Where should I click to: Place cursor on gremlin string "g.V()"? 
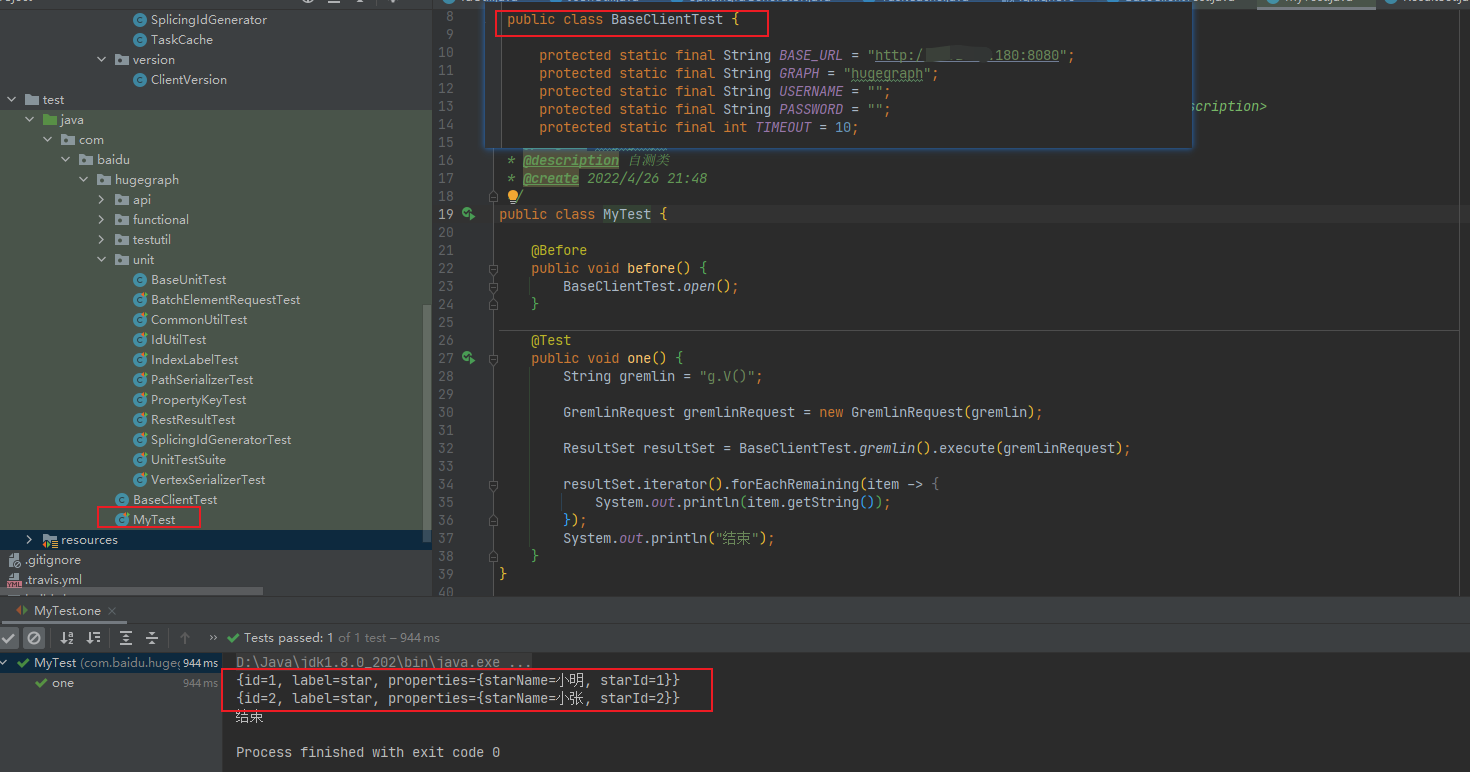click(731, 376)
